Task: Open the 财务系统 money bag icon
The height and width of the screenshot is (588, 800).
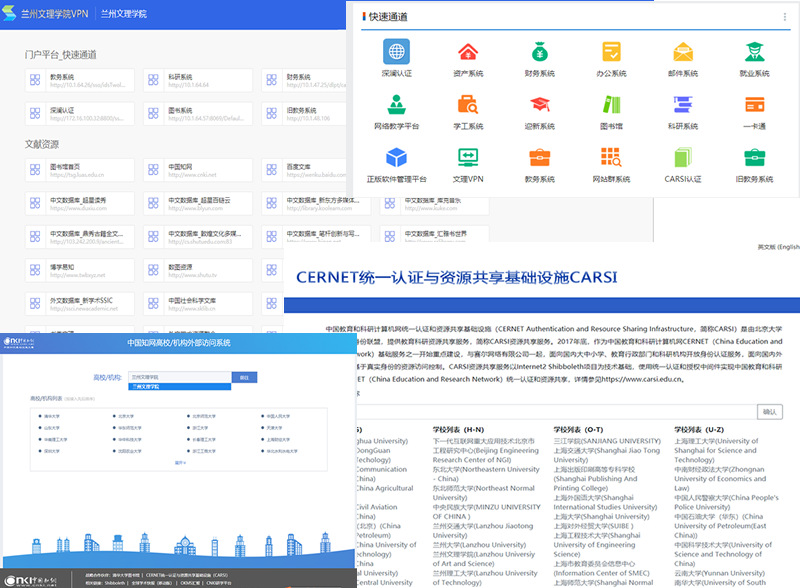Action: pos(539,52)
